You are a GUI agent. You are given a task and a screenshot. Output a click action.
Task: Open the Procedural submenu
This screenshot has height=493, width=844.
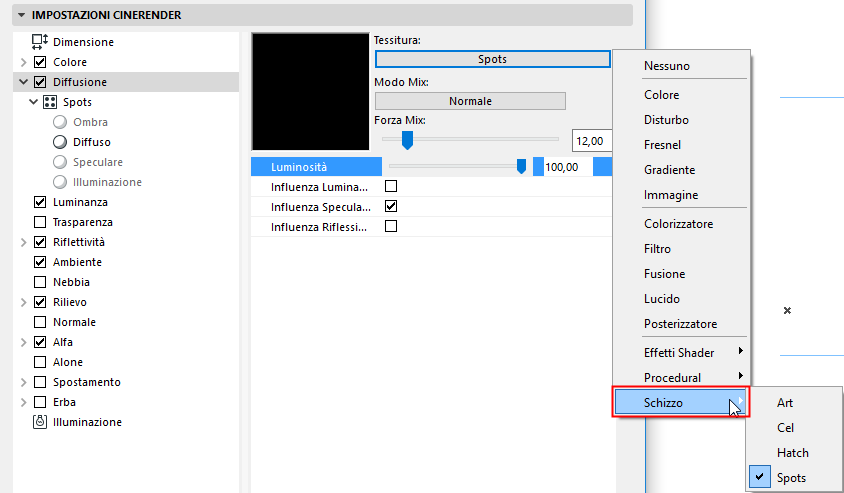click(681, 378)
